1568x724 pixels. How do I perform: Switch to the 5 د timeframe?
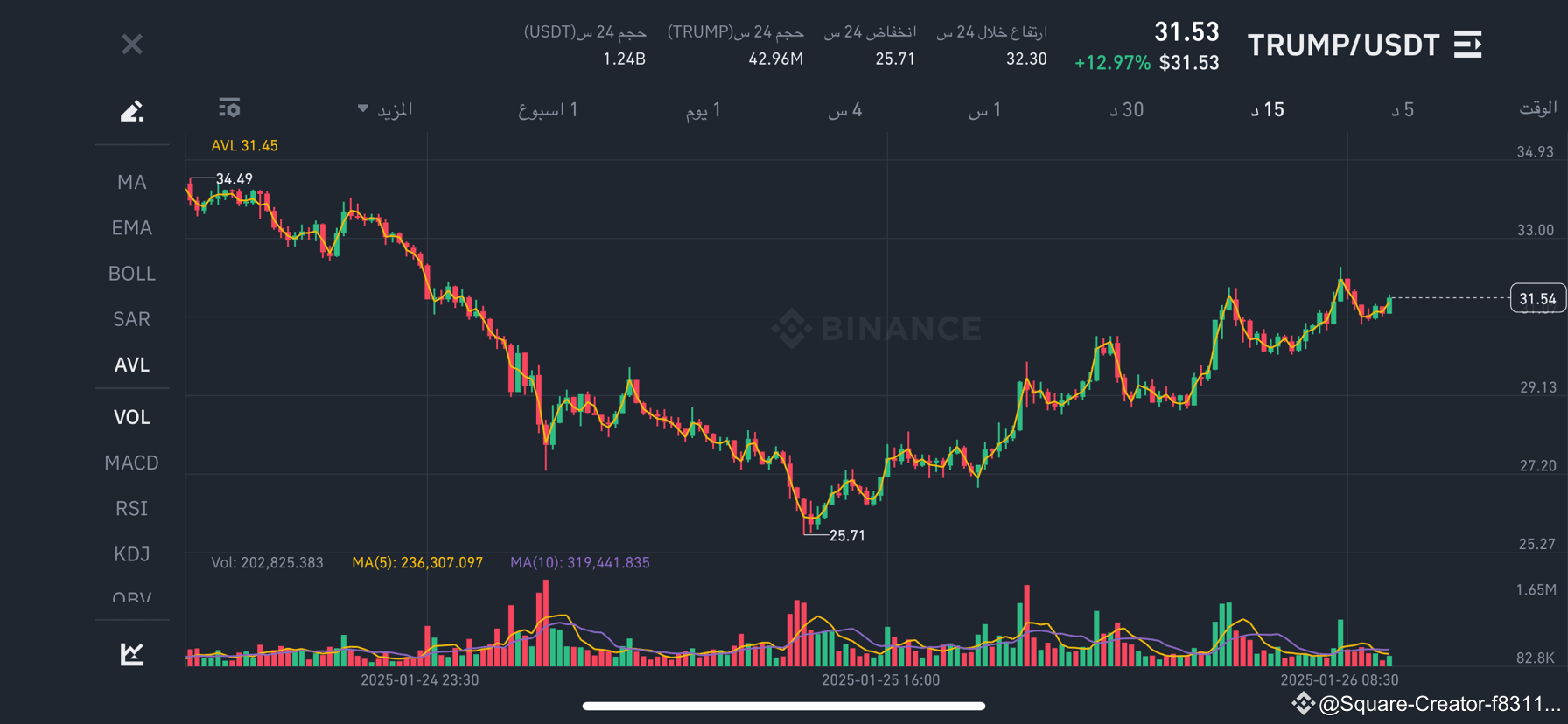coord(1402,108)
